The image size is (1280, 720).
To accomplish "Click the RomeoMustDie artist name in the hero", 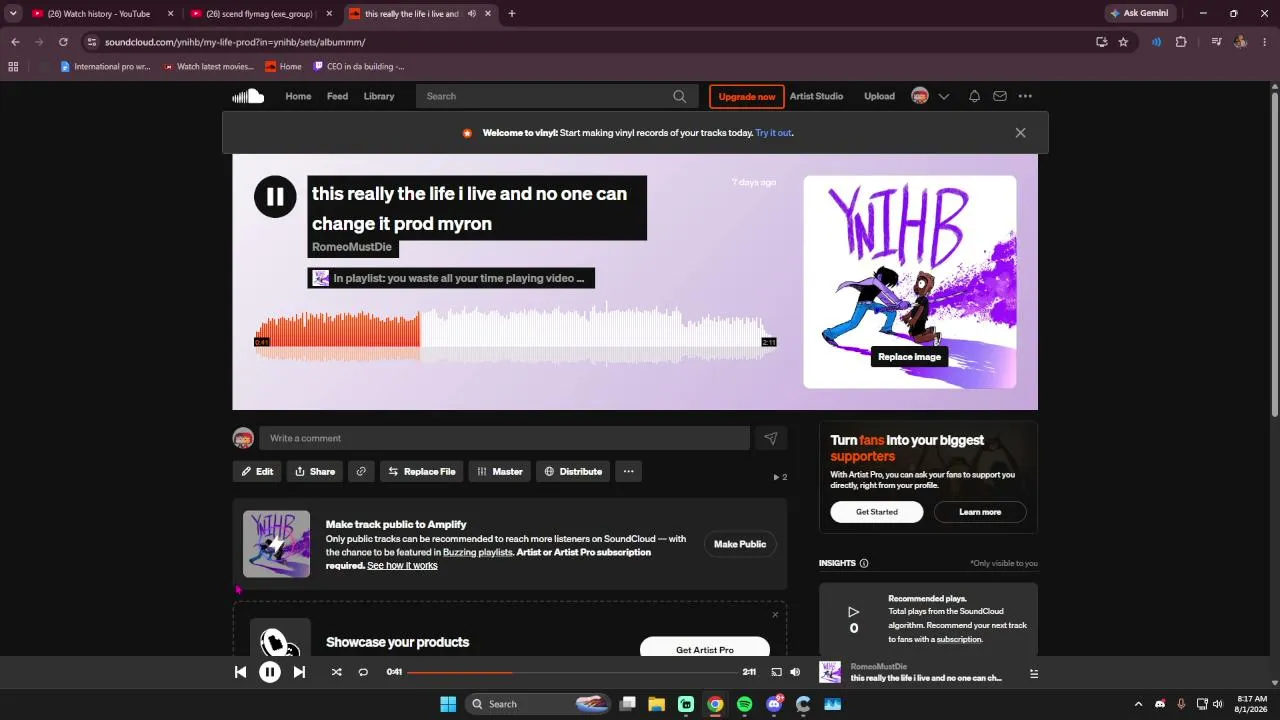I will click(x=352, y=247).
